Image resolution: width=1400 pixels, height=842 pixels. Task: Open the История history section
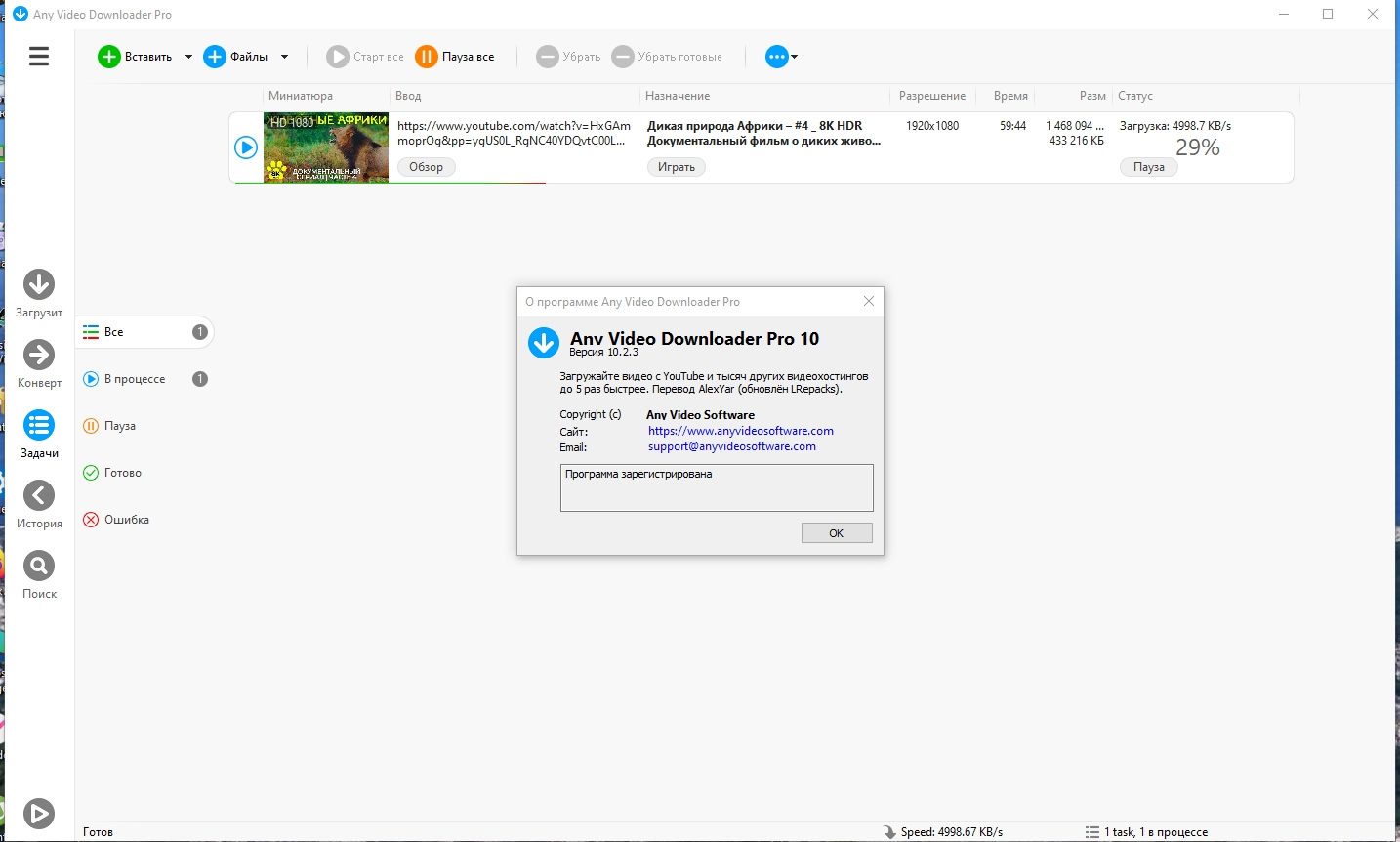(39, 505)
